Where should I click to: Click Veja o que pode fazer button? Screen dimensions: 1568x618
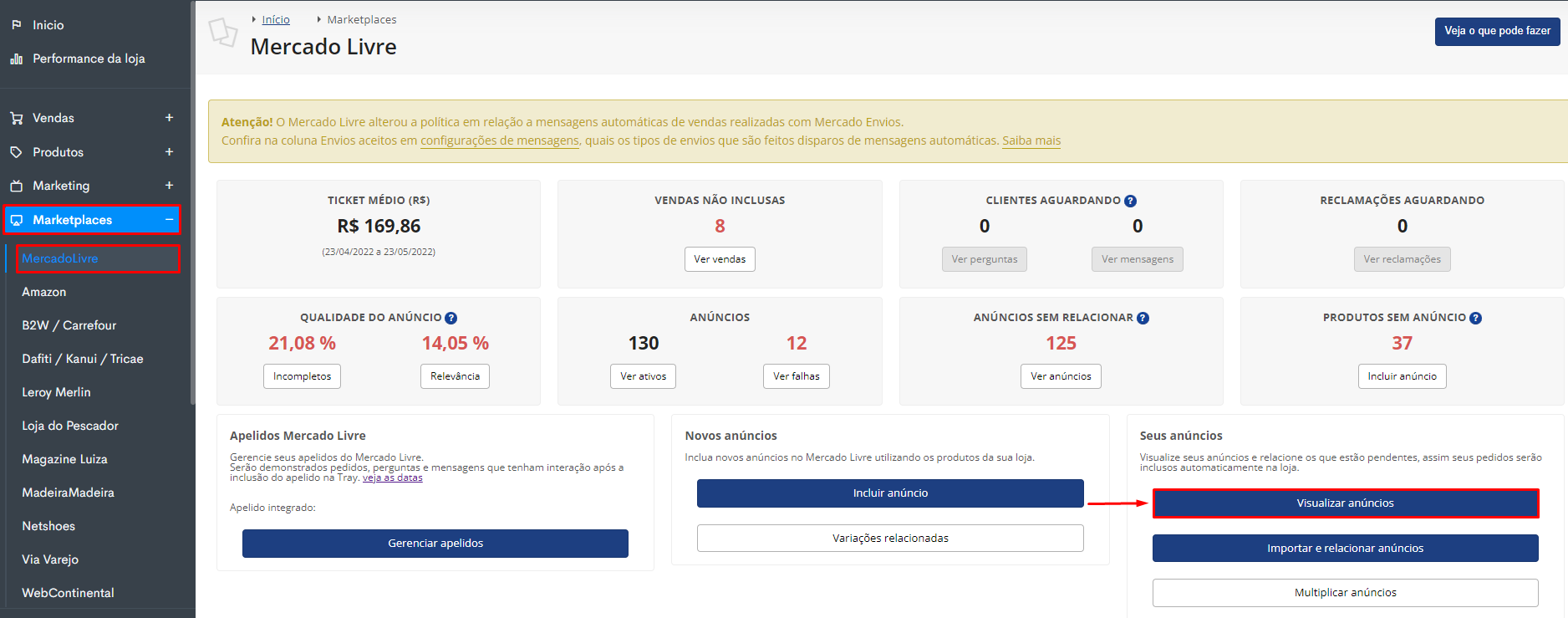(1497, 31)
